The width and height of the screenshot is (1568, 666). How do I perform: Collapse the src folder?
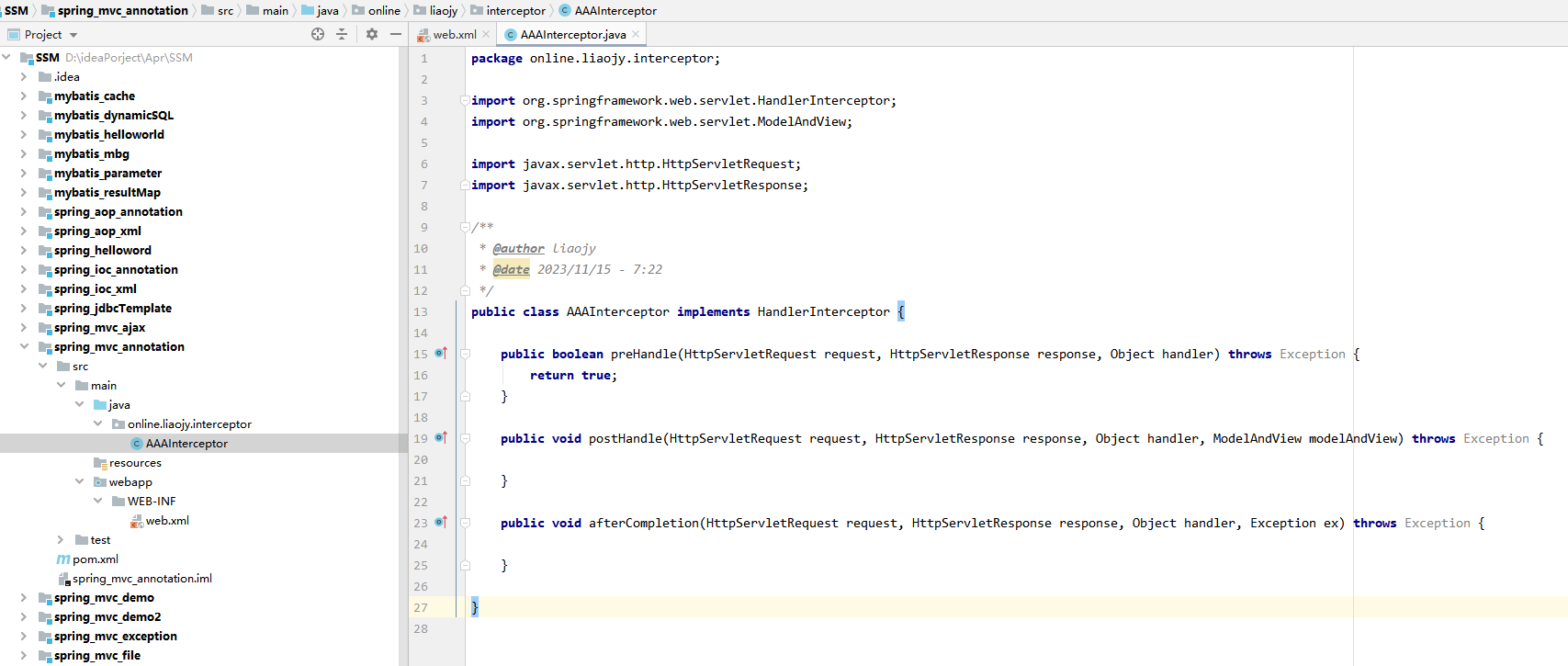[42, 366]
